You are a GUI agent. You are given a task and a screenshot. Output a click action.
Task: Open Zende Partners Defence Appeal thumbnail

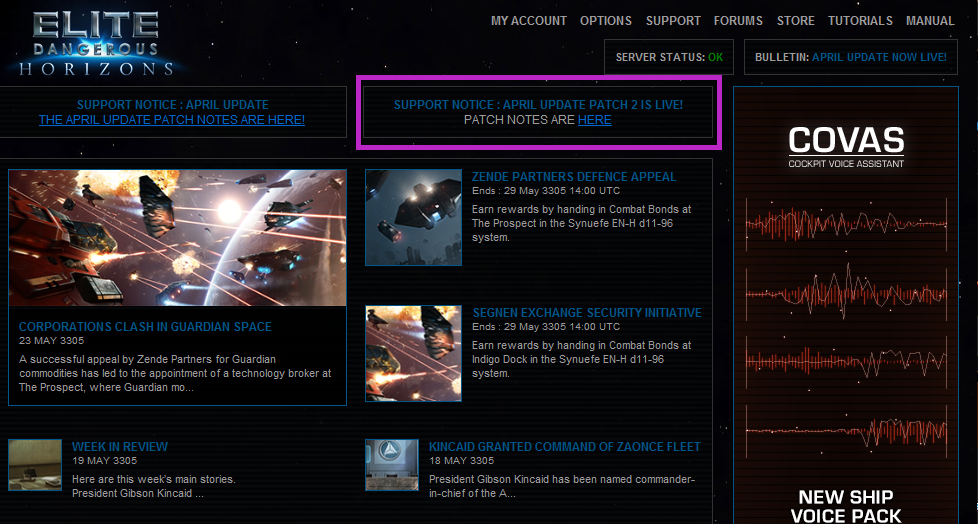(x=414, y=218)
